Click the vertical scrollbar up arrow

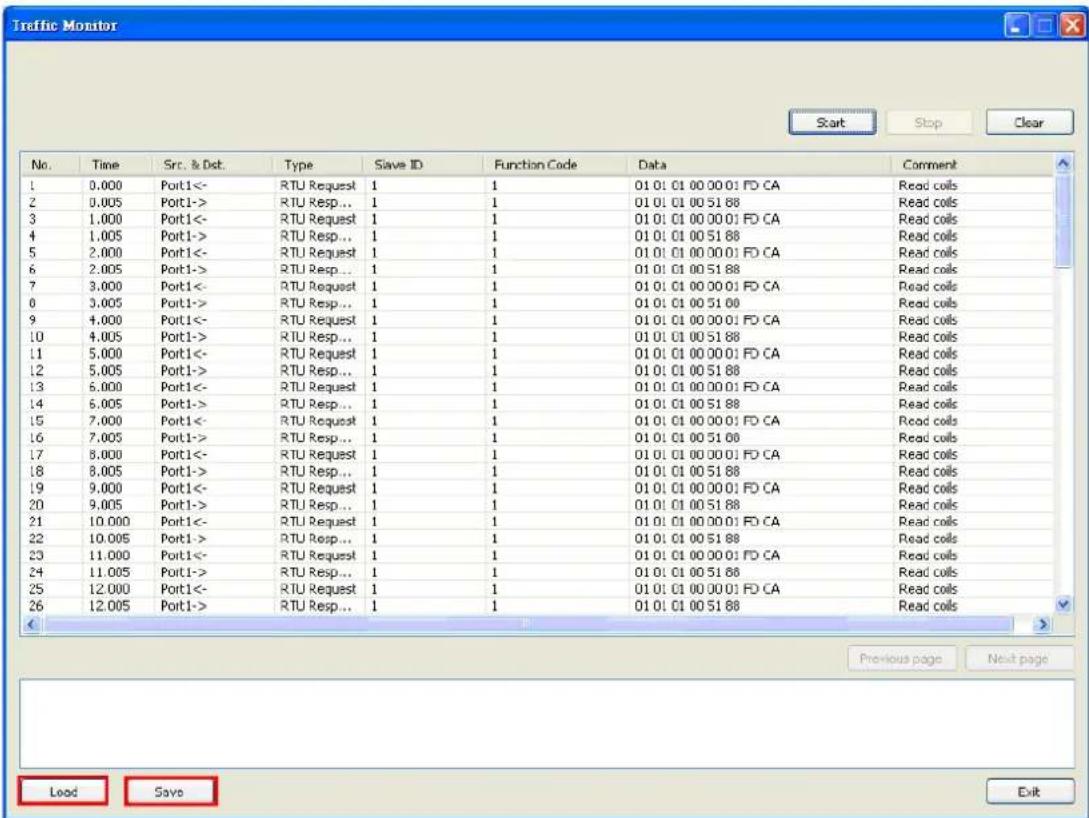[1063, 164]
